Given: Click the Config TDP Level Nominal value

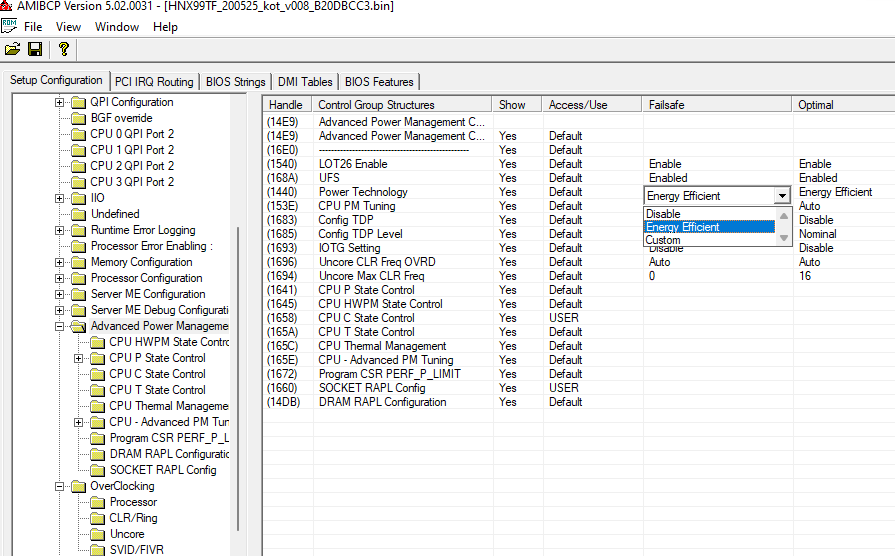Looking at the screenshot, I should 817,234.
